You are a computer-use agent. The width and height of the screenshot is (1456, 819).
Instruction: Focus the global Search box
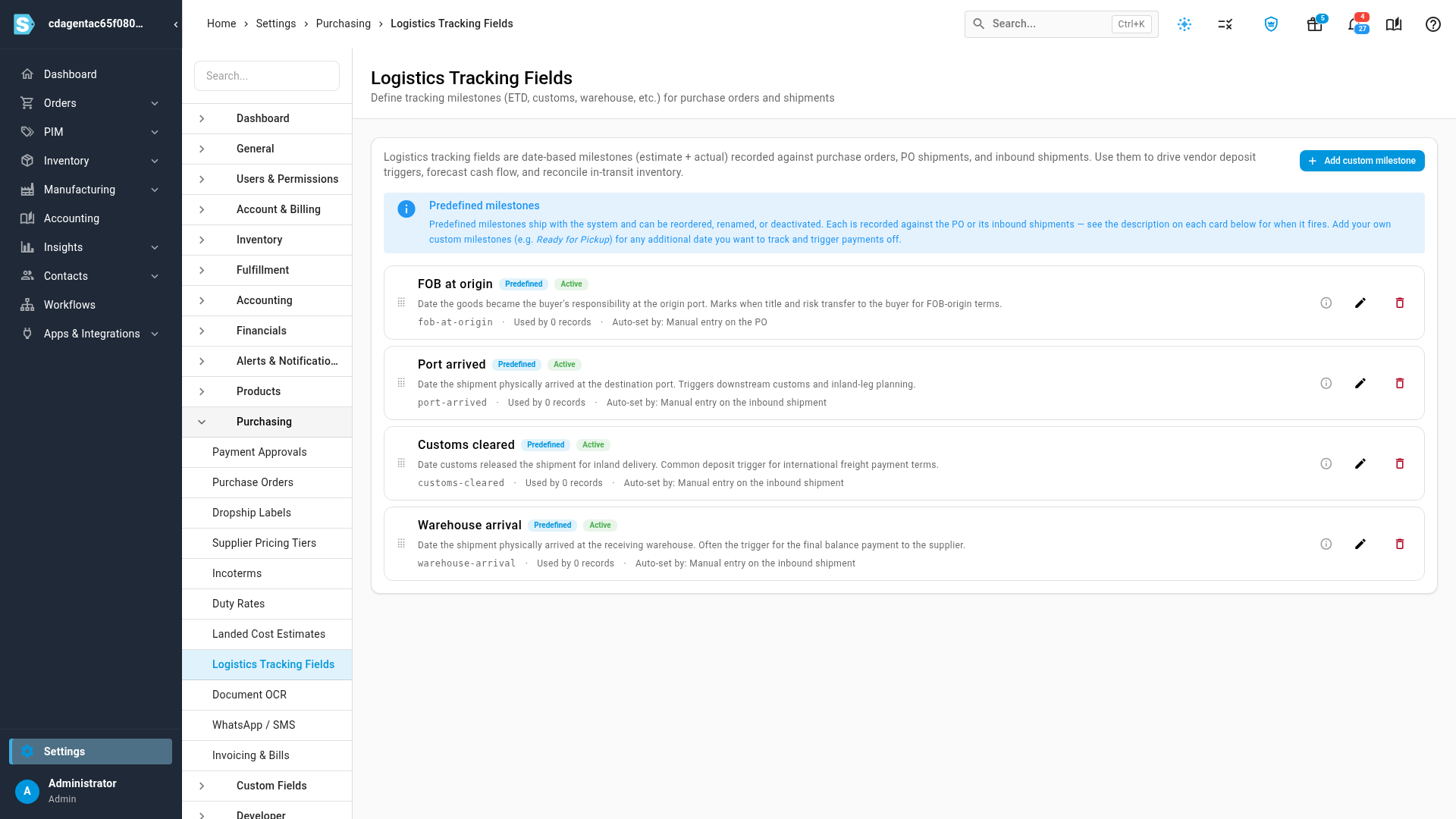click(1061, 24)
